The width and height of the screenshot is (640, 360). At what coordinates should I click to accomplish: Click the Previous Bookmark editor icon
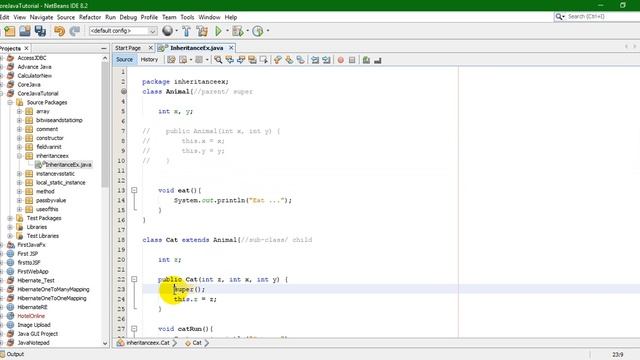278,60
